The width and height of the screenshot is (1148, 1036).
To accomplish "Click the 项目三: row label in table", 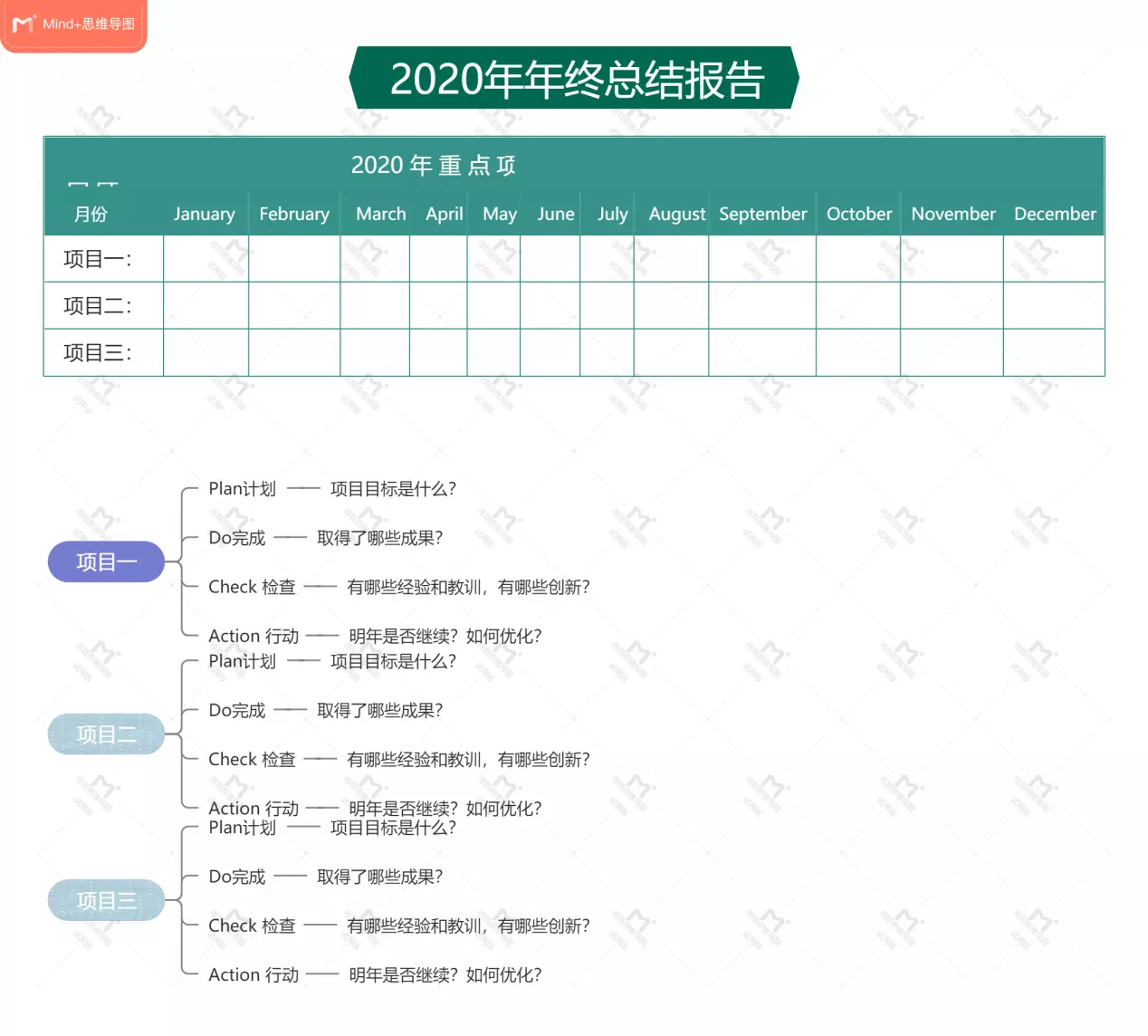I will click(98, 353).
